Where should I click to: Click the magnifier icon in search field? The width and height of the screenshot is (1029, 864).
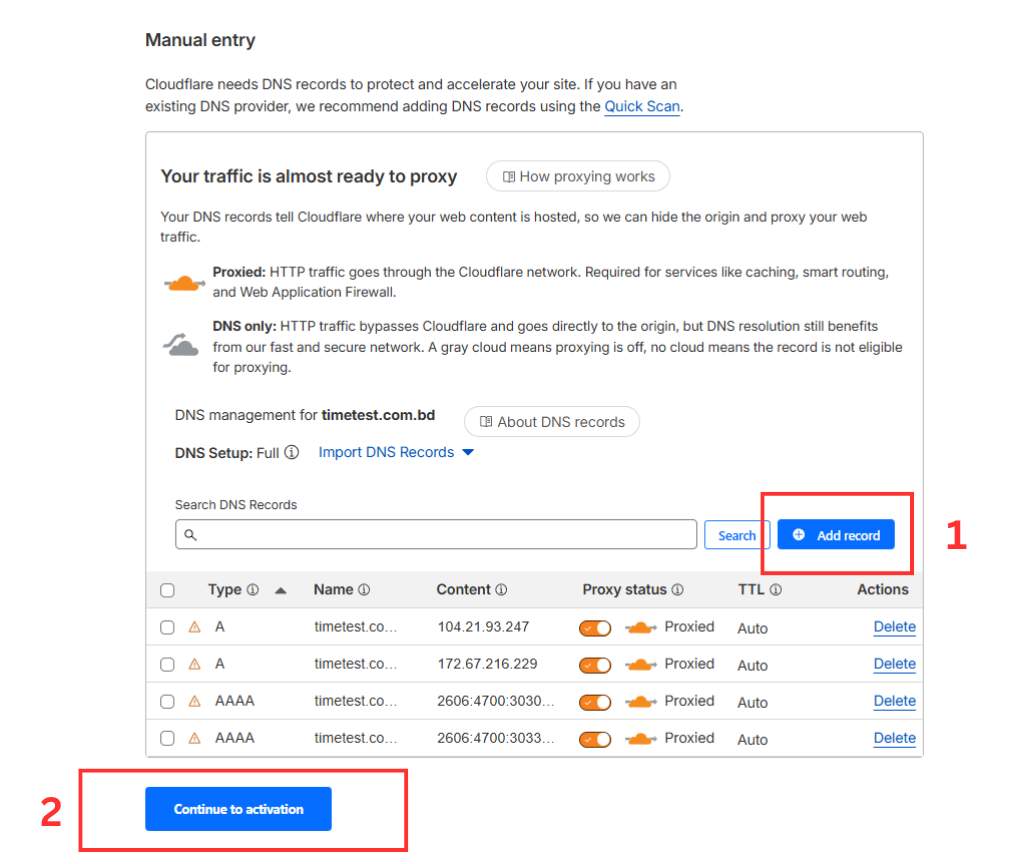point(190,535)
